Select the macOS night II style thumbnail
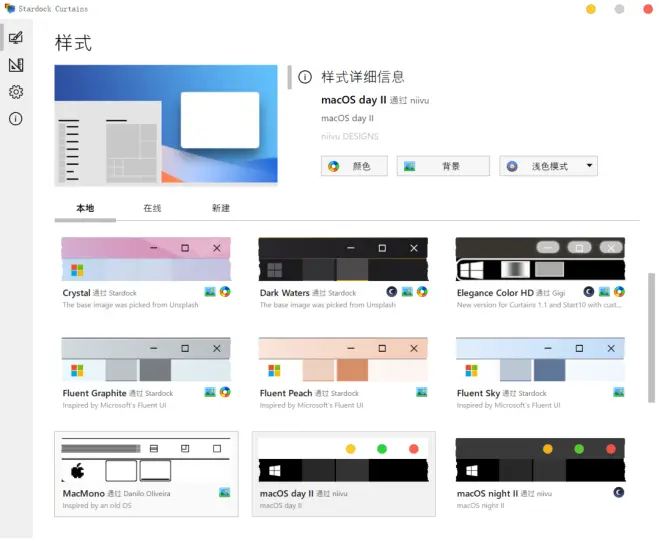The height and width of the screenshot is (542, 660). (540, 460)
